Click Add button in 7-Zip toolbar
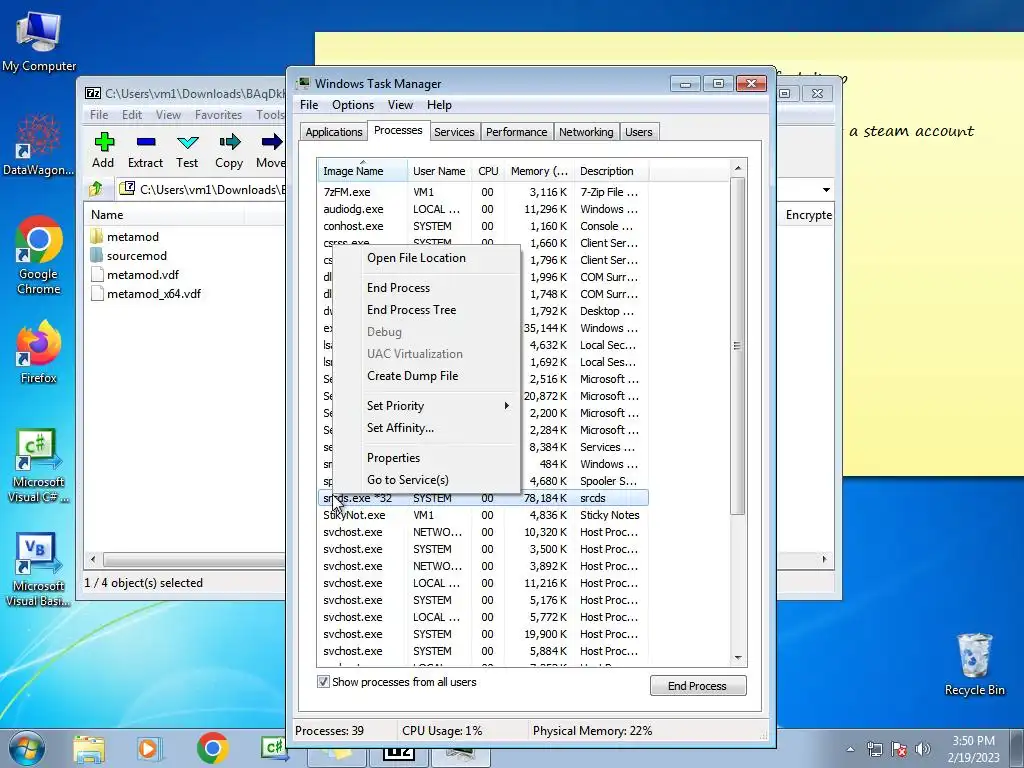 (x=103, y=151)
